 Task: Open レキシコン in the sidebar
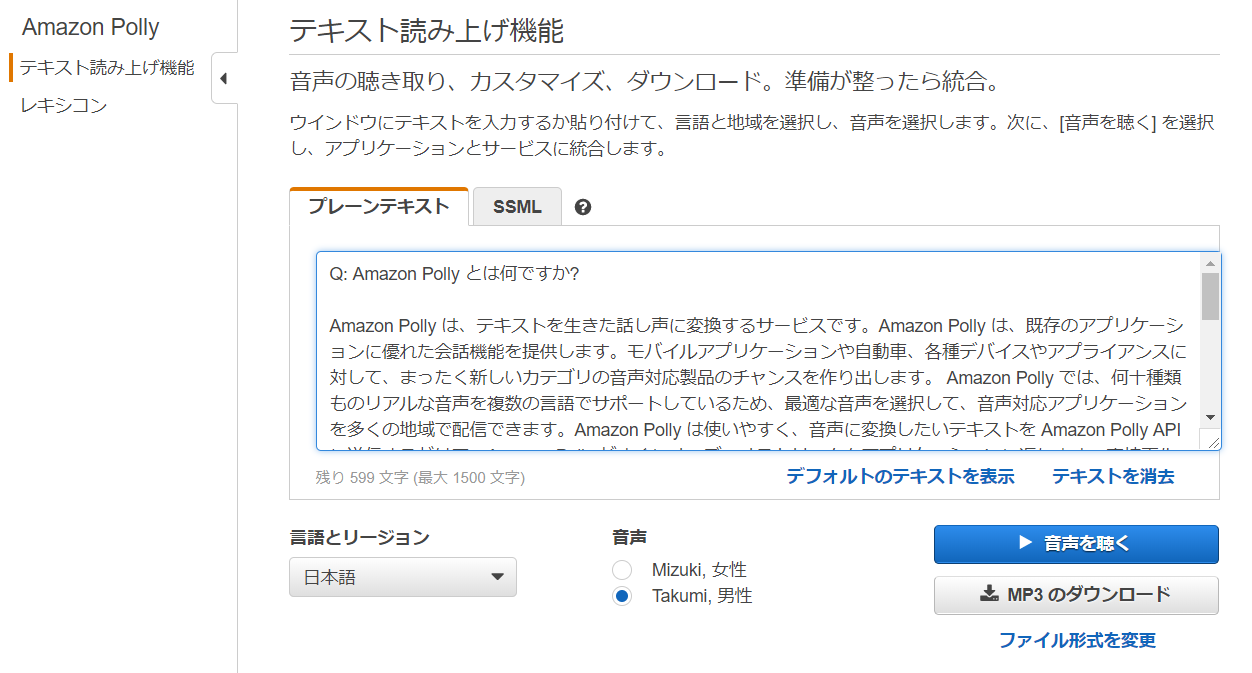click(64, 105)
